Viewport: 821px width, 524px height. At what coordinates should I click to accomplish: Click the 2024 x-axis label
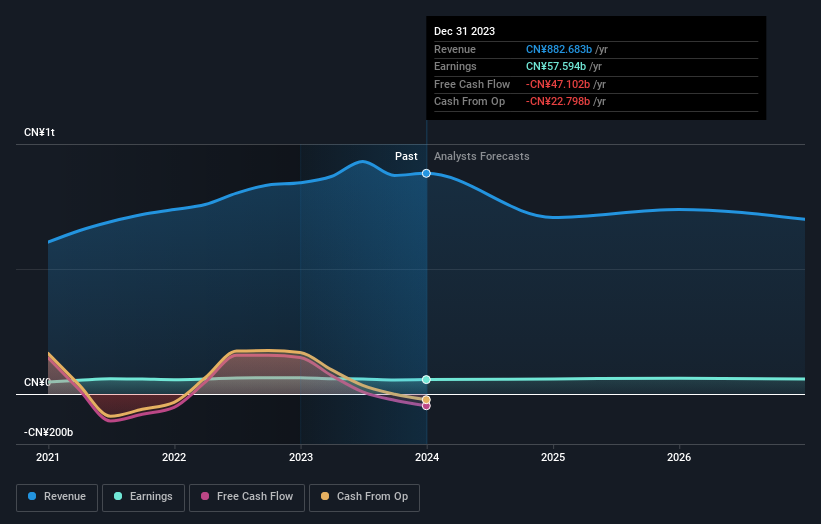[427, 457]
